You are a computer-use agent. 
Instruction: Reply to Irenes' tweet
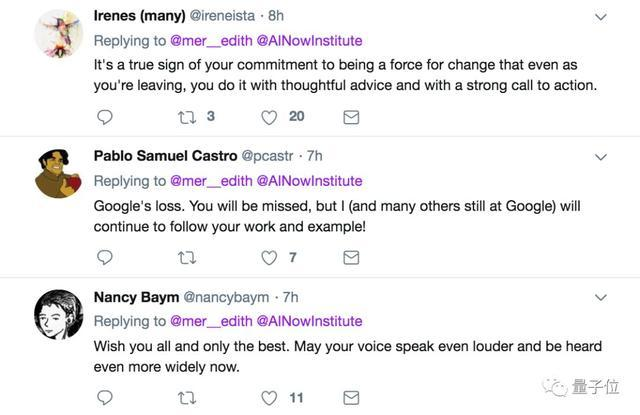[x=105, y=117]
